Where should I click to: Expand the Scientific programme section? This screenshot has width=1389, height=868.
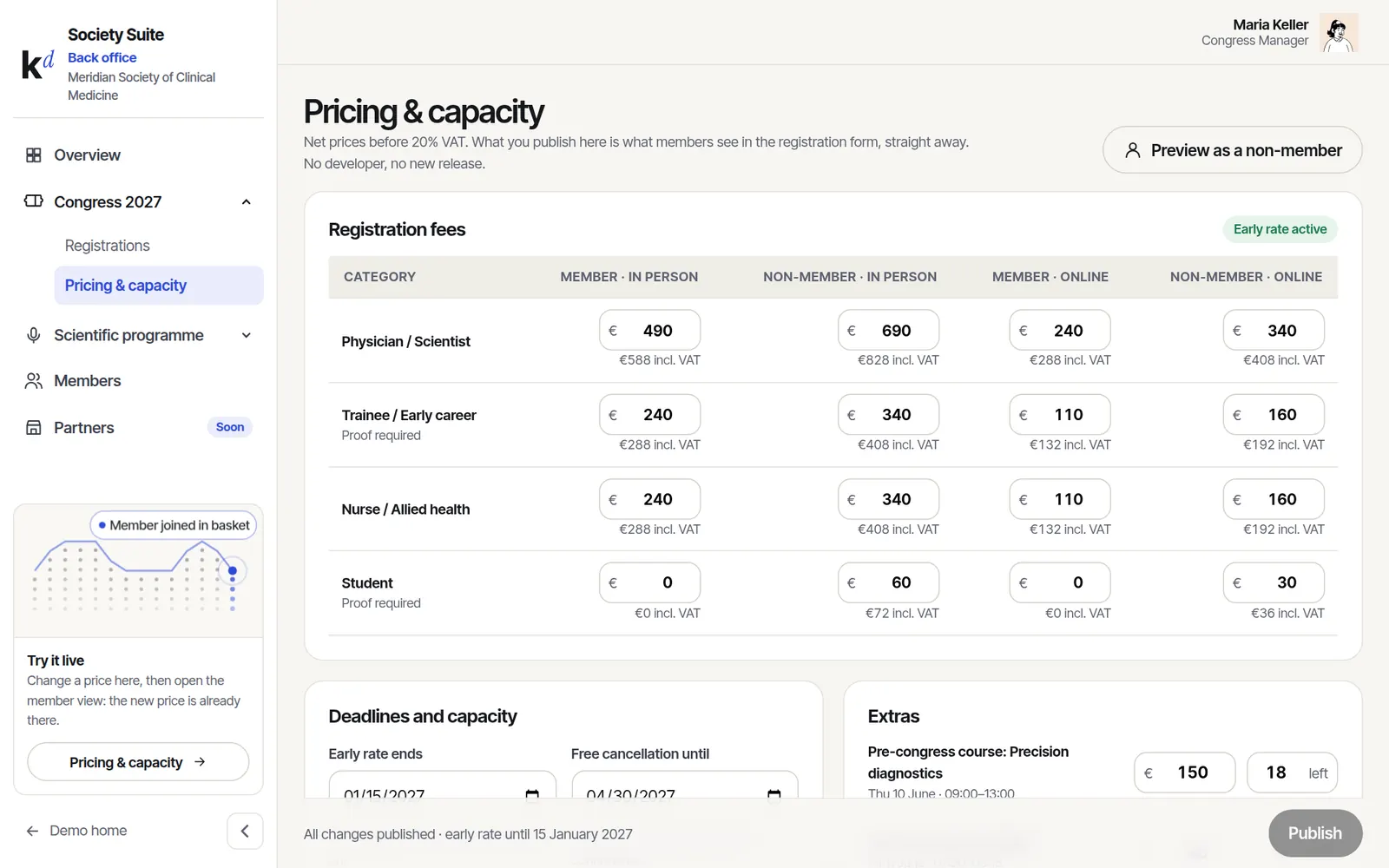(247, 335)
